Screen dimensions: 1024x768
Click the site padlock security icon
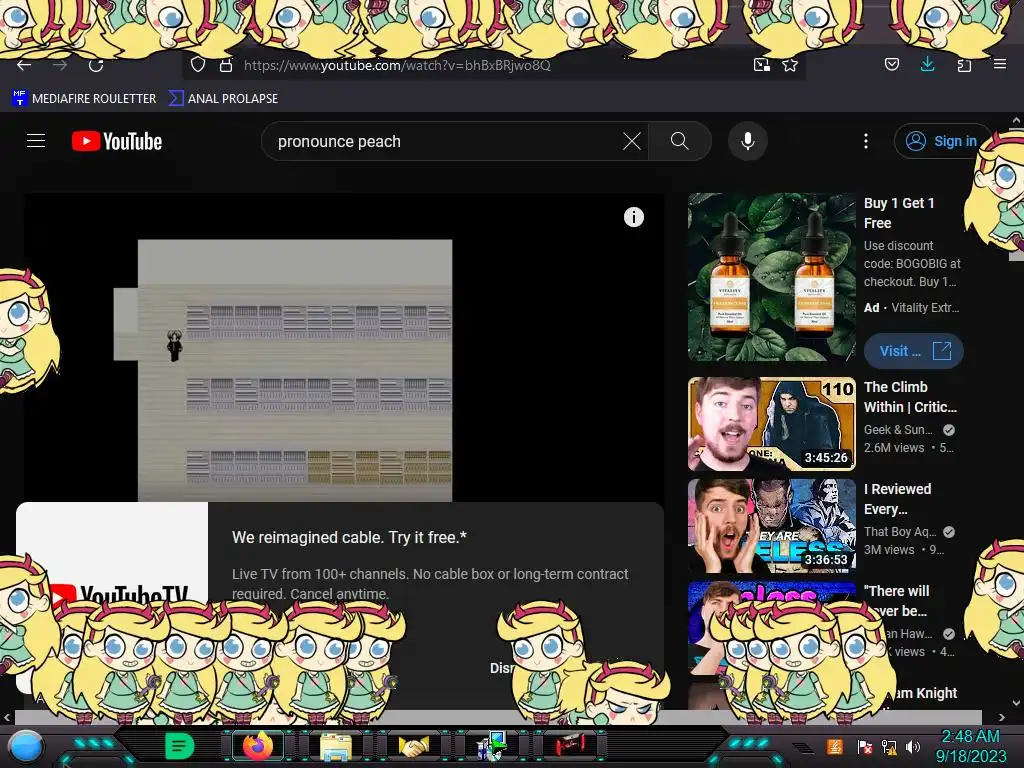pyautogui.click(x=226, y=65)
